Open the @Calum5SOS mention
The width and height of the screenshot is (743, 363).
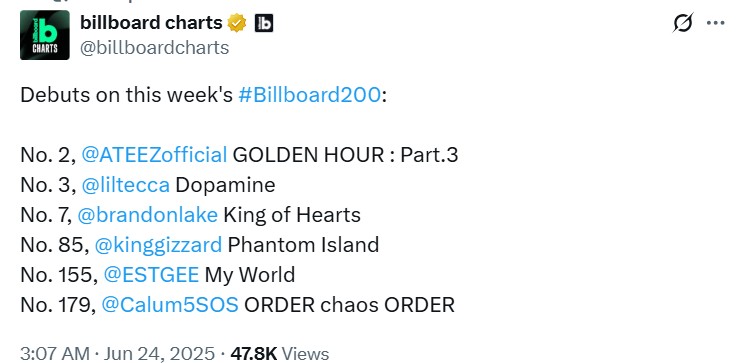(x=170, y=305)
